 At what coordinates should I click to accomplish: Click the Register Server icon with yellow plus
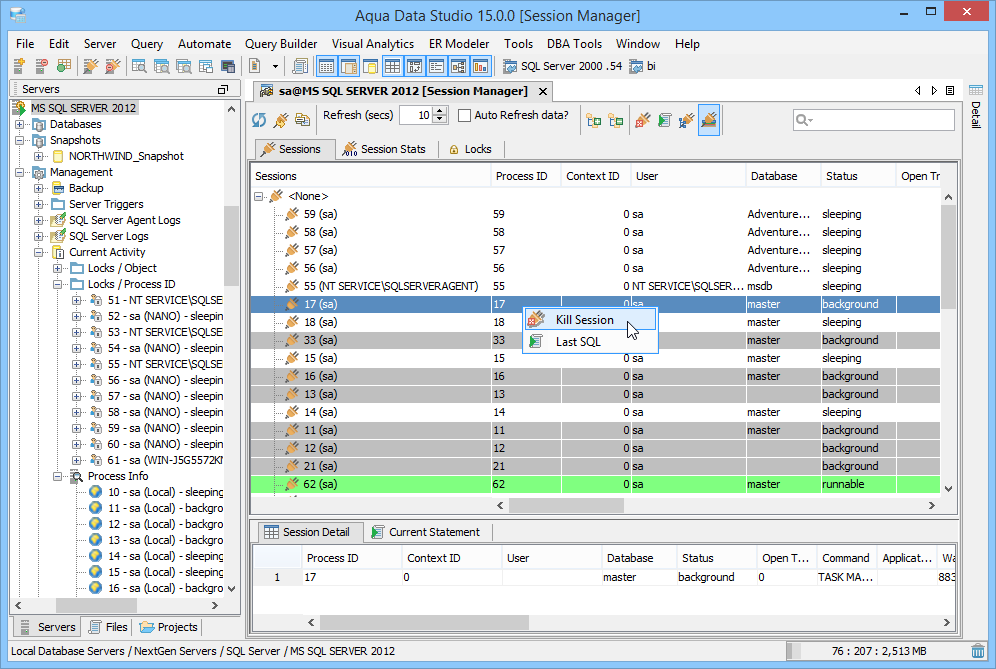pyautogui.click(x=19, y=66)
